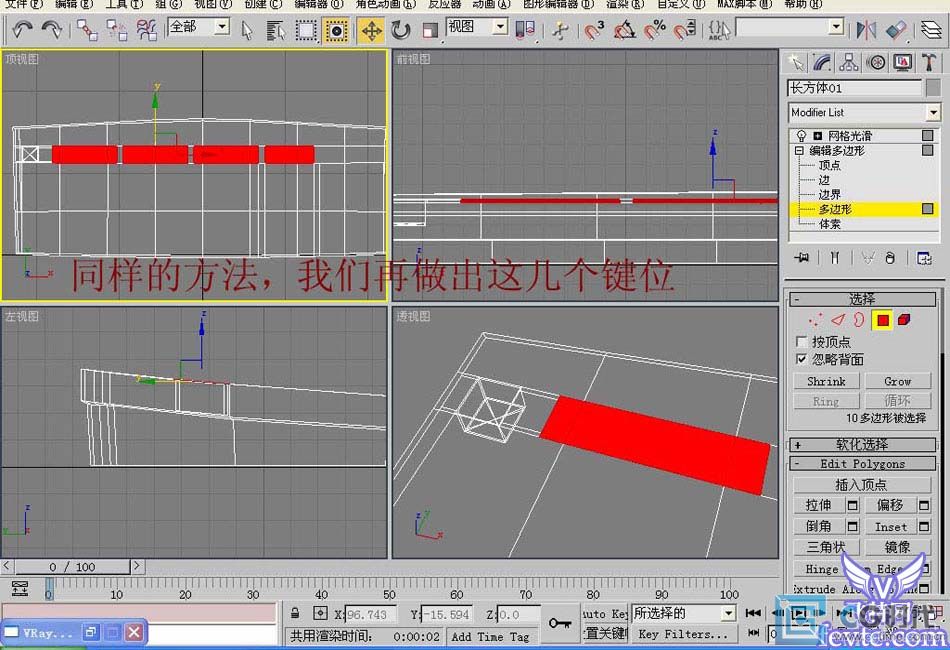Viewport: 950px width, 650px height.
Task: Toggle Spinner Snap icon
Action: pyautogui.click(x=685, y=29)
